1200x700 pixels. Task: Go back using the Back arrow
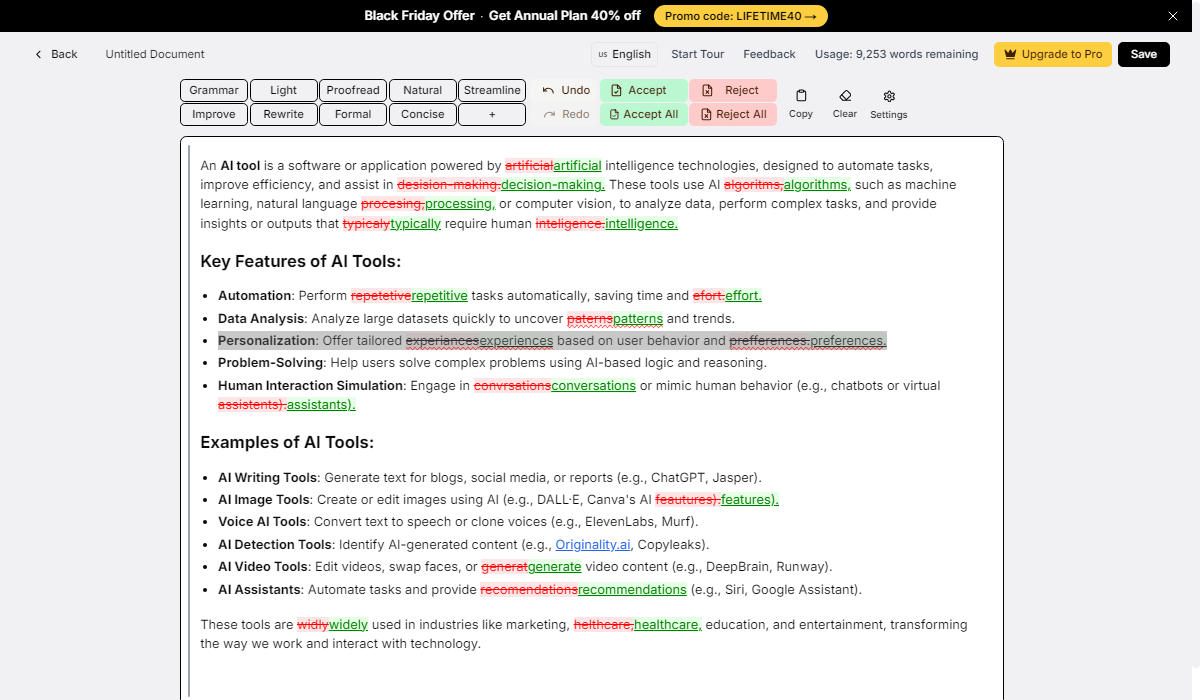click(x=56, y=54)
